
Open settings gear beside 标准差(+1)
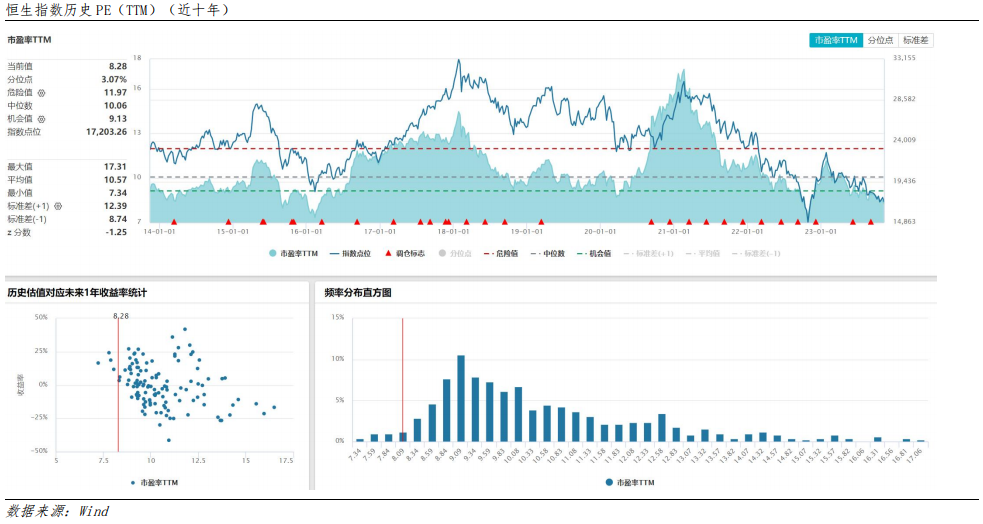tap(58, 206)
